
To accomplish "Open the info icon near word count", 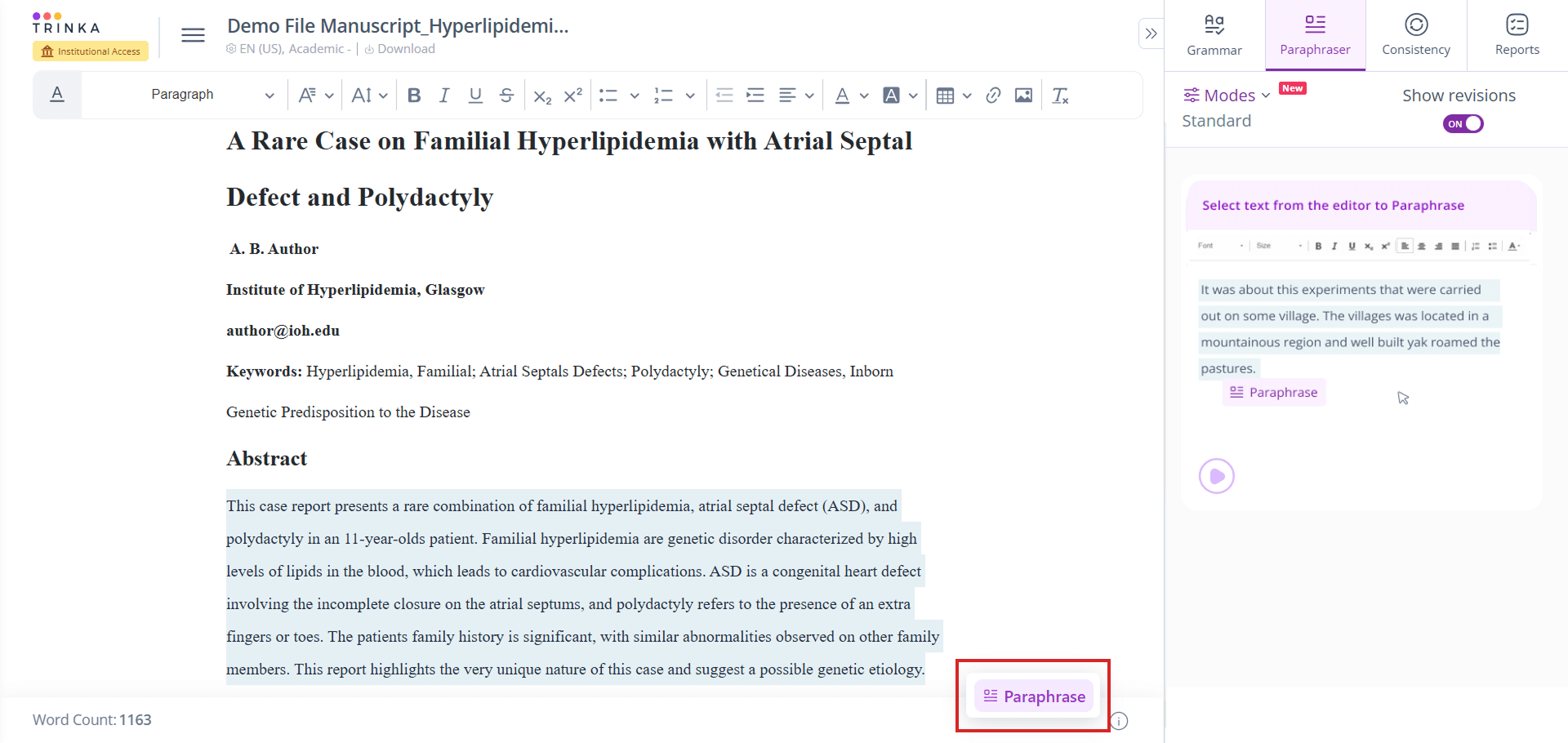I will [1120, 721].
